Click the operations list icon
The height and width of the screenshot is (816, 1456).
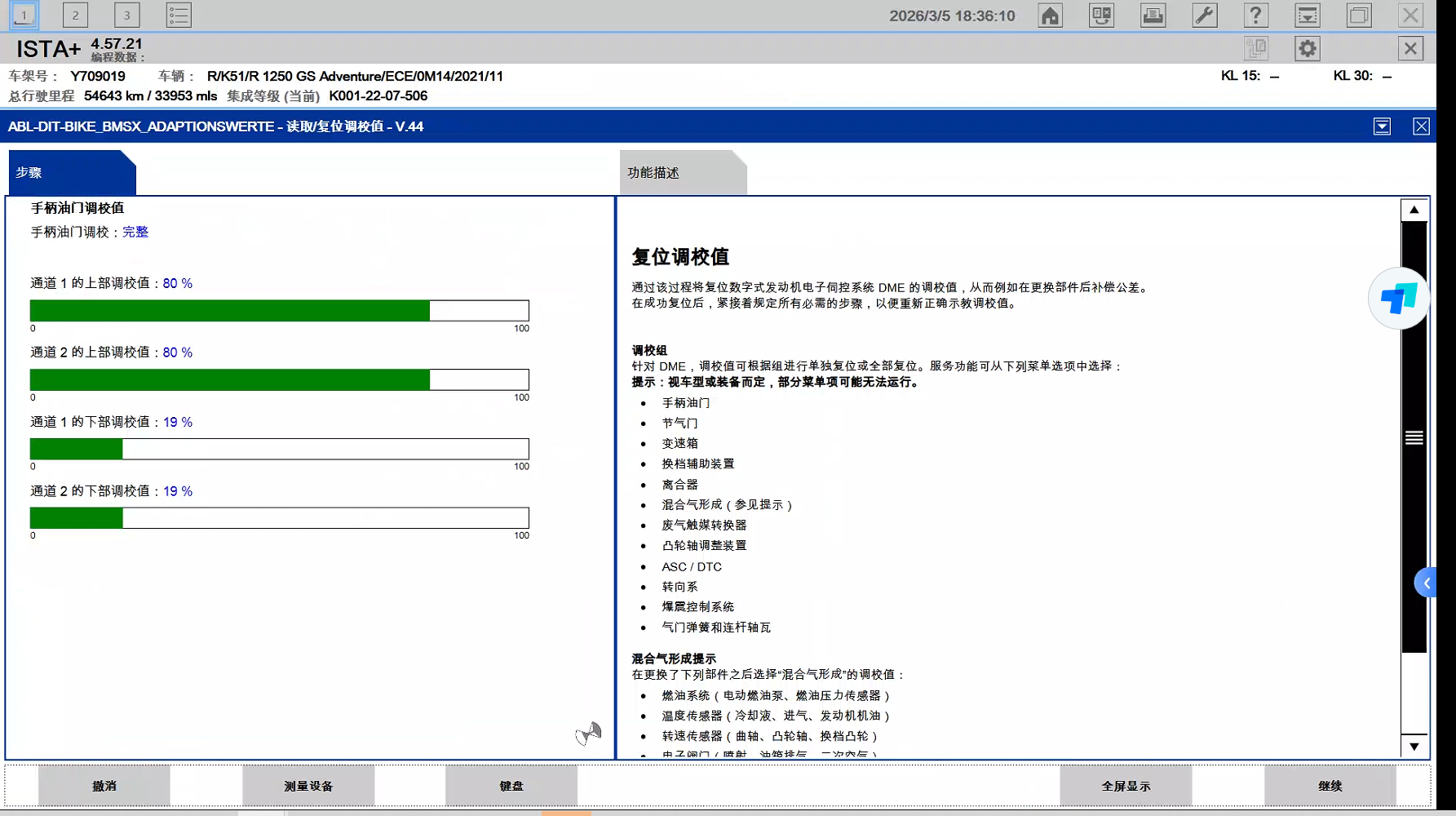[178, 16]
